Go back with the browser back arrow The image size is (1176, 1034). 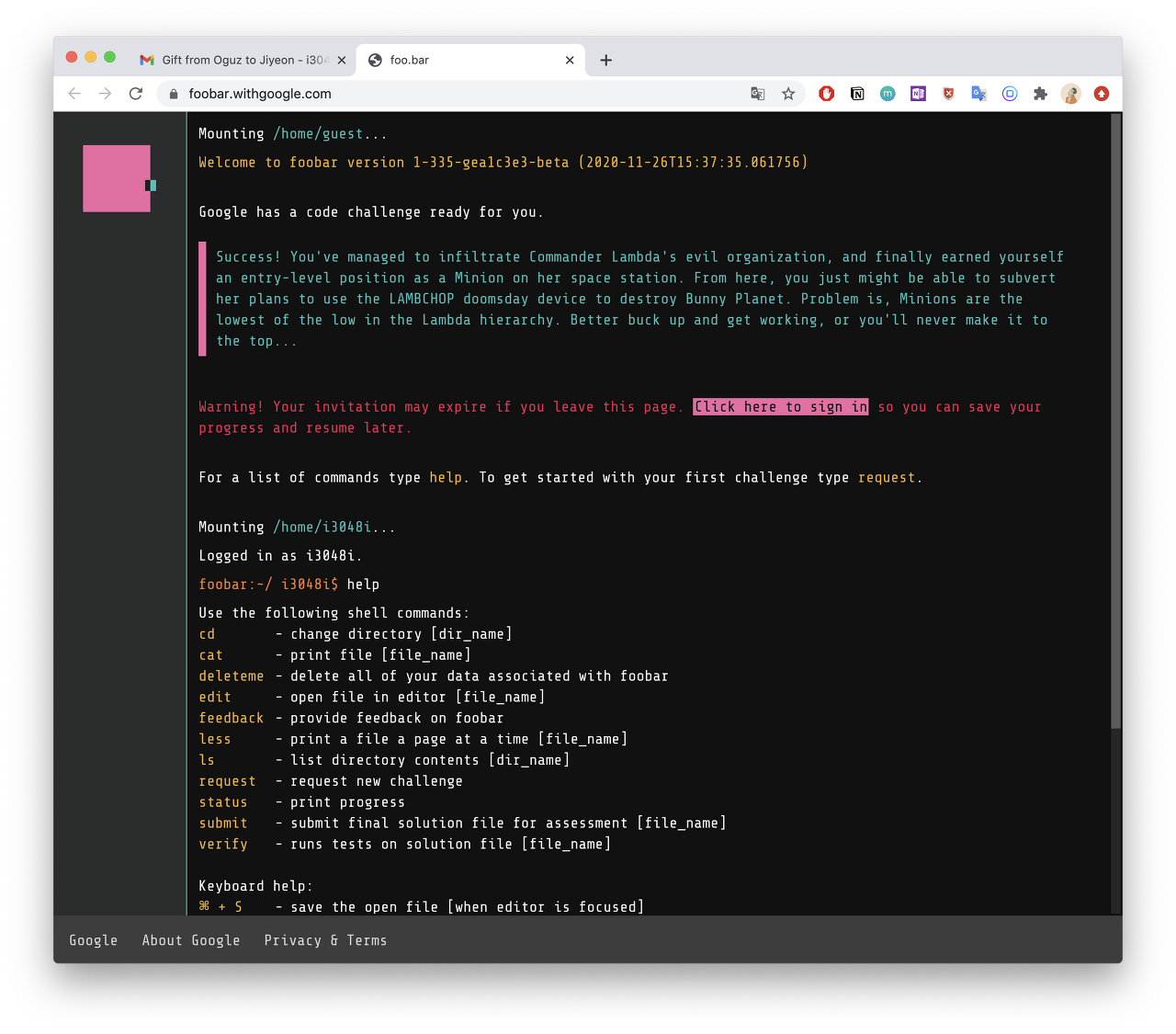pos(74,94)
